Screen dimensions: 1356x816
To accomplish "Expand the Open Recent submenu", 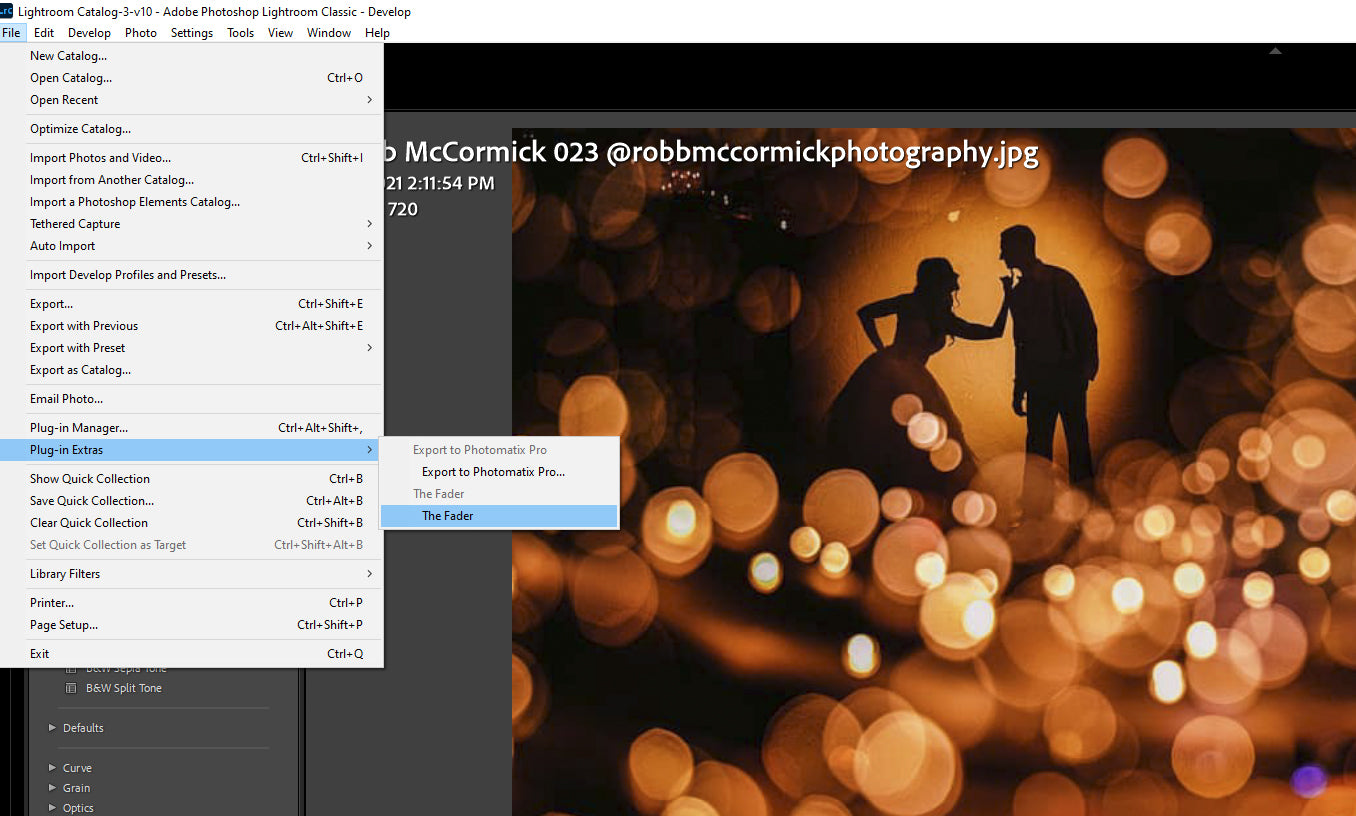I will coord(191,100).
